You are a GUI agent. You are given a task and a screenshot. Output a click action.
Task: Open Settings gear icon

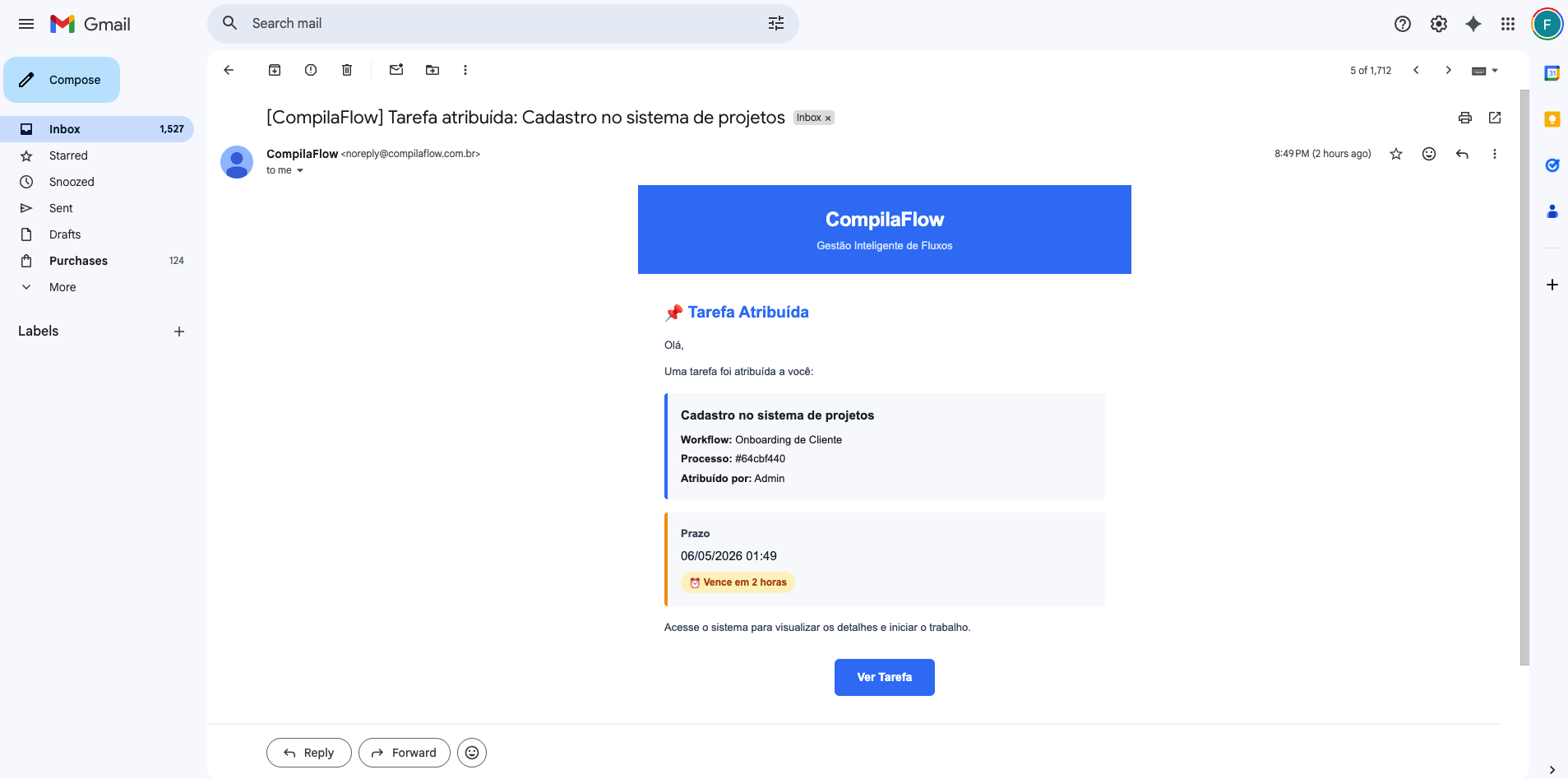1439,24
